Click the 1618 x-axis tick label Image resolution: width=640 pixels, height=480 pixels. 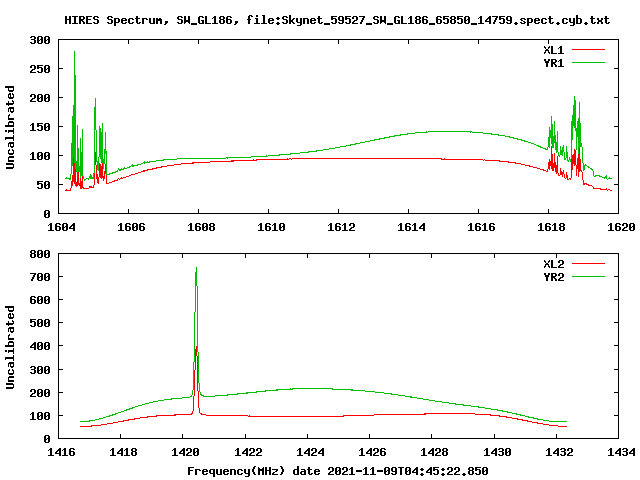551,227
